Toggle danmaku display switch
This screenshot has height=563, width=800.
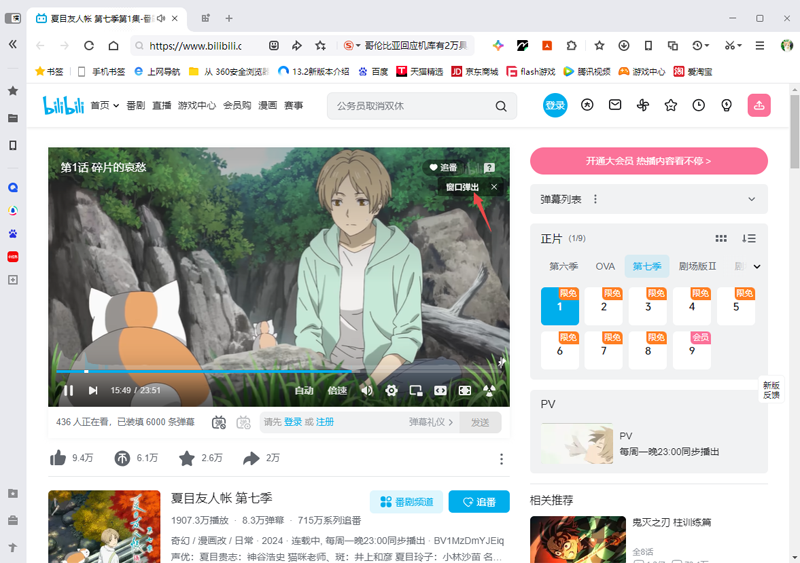pyautogui.click(x=219, y=423)
